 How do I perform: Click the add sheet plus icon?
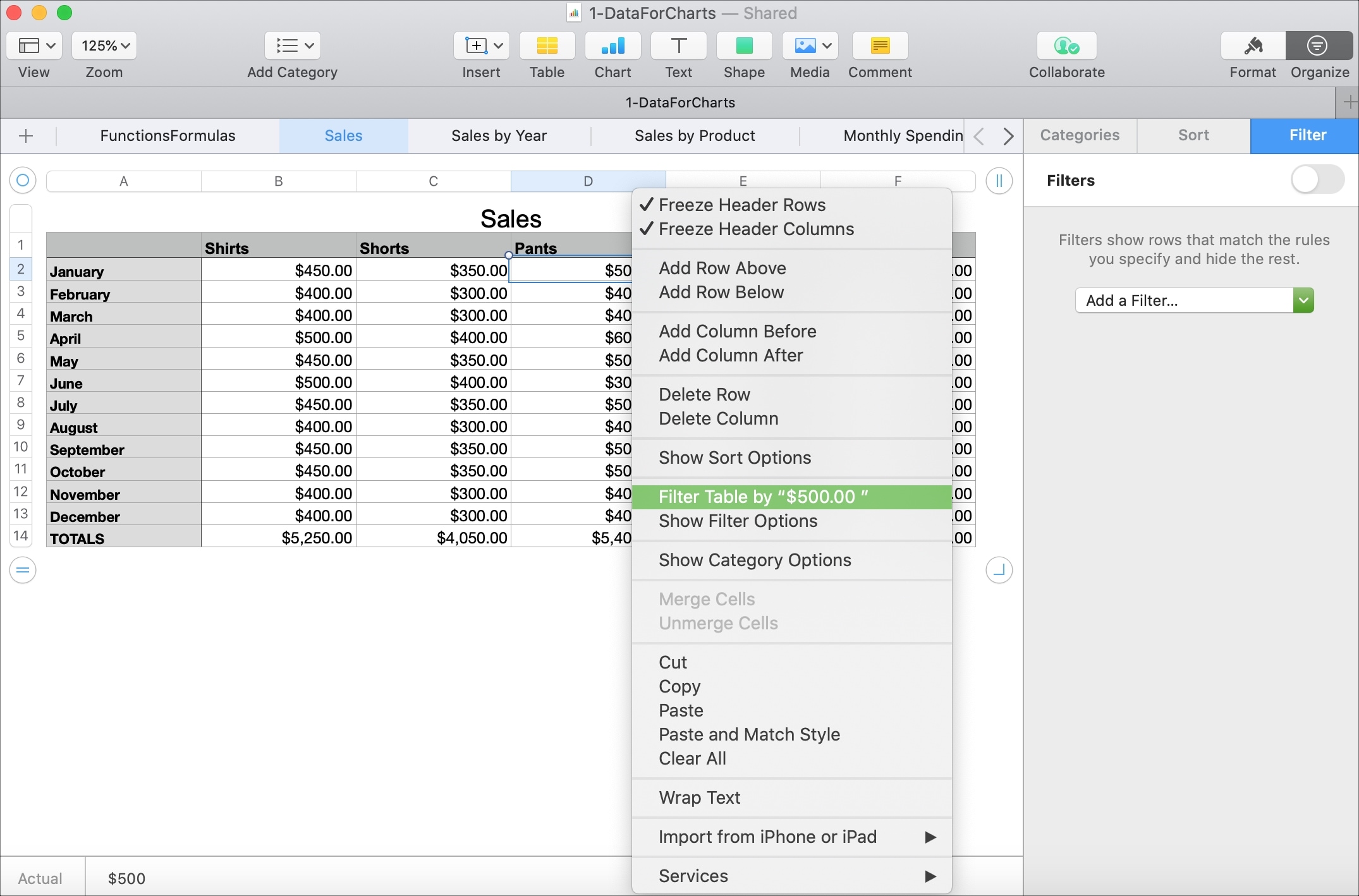point(26,136)
